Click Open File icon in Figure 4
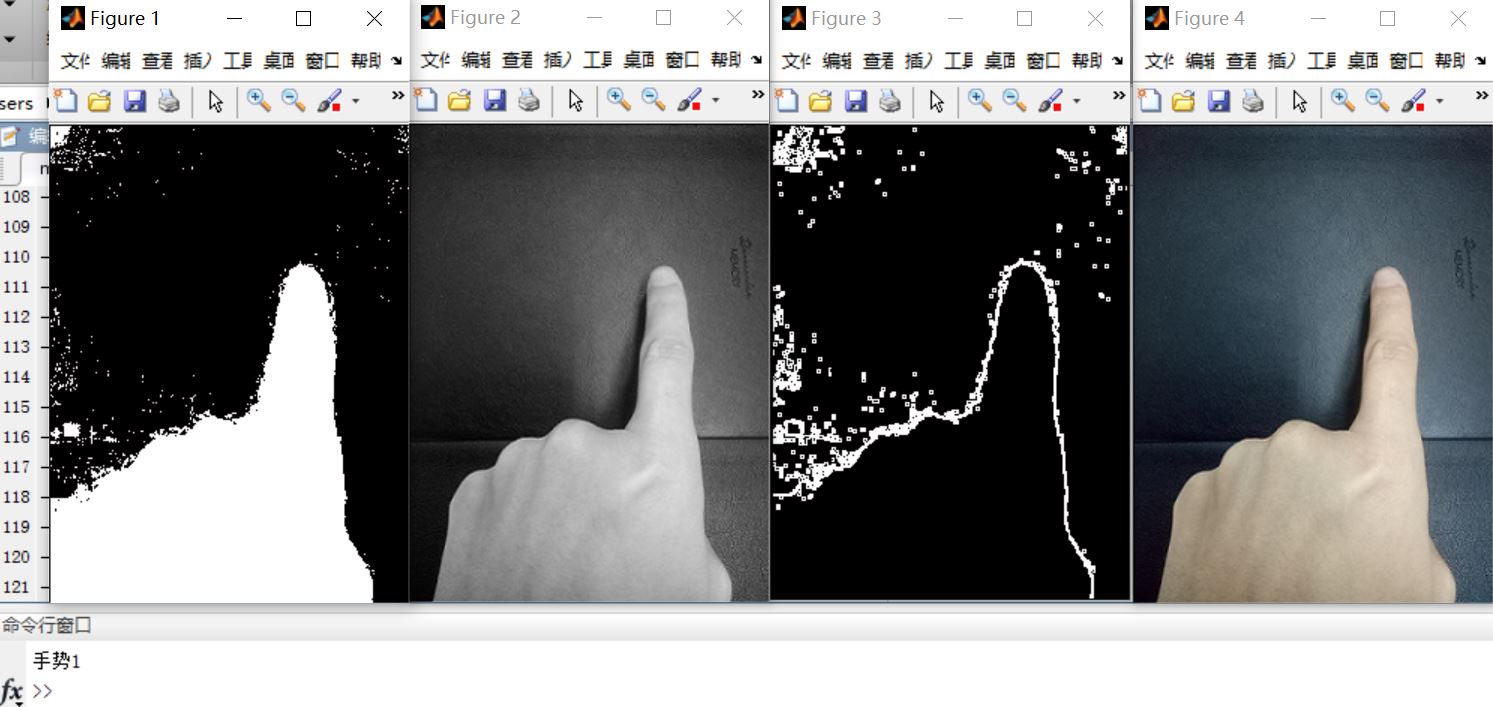The image size is (1493, 707). [x=1183, y=100]
